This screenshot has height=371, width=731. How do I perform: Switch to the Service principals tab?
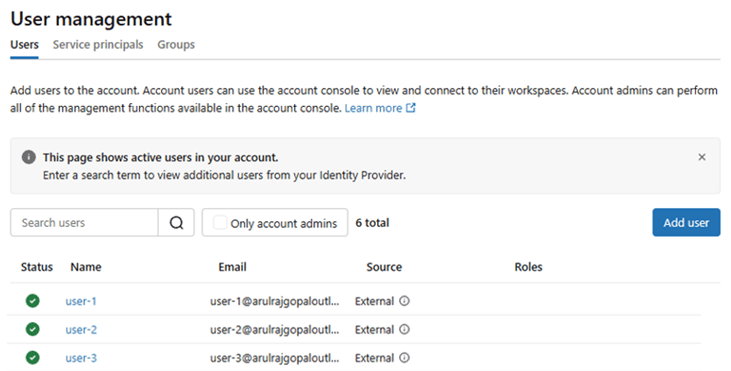98,45
